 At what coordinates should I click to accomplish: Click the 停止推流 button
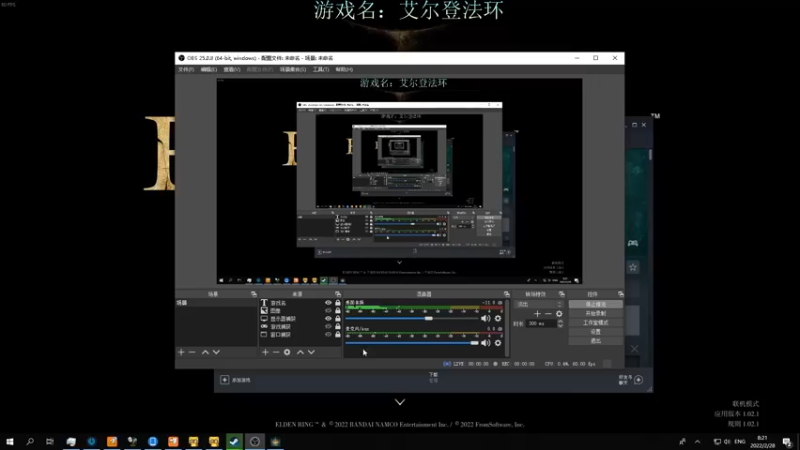coord(595,304)
